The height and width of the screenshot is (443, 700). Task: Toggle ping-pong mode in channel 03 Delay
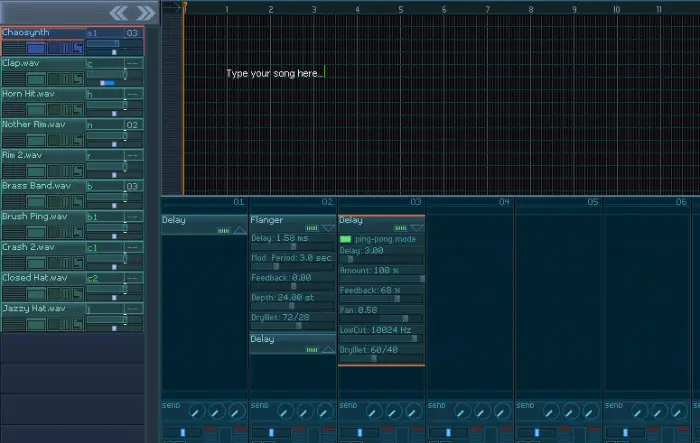pos(346,239)
